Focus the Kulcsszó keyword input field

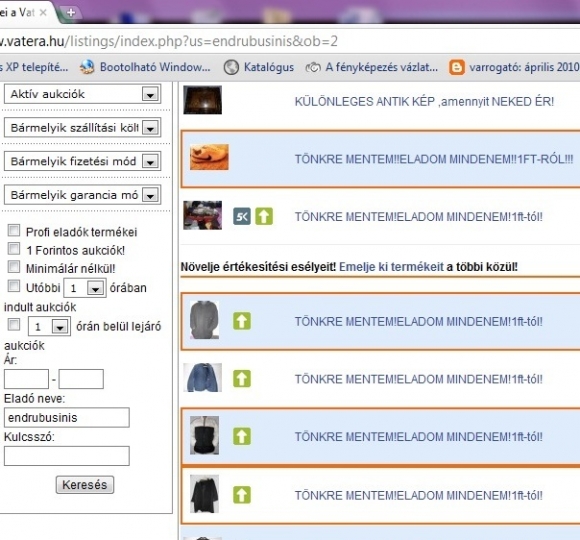(67, 456)
